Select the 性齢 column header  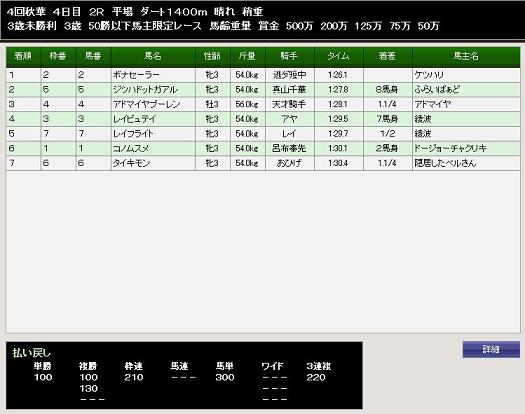(x=213, y=56)
